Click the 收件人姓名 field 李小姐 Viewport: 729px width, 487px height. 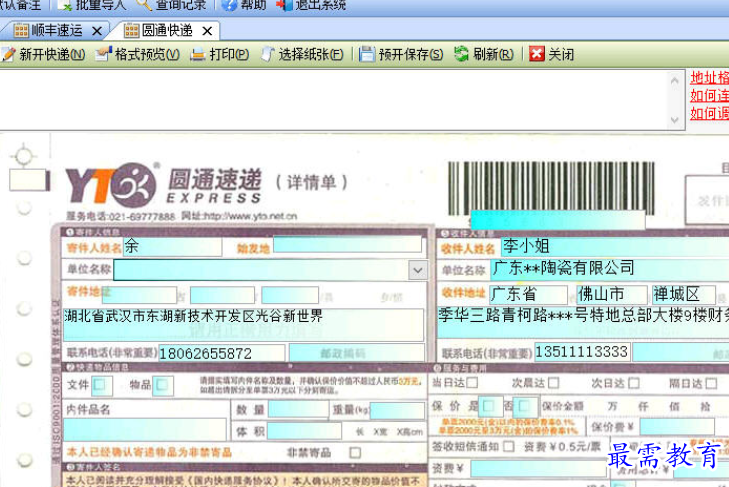click(x=615, y=247)
